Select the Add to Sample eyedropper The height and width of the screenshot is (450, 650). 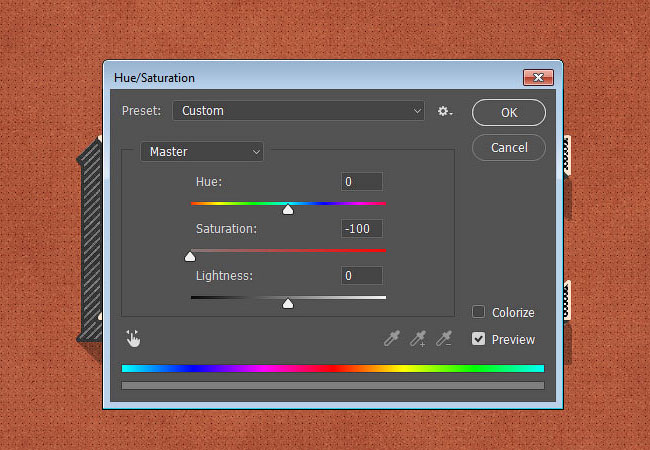coord(418,339)
